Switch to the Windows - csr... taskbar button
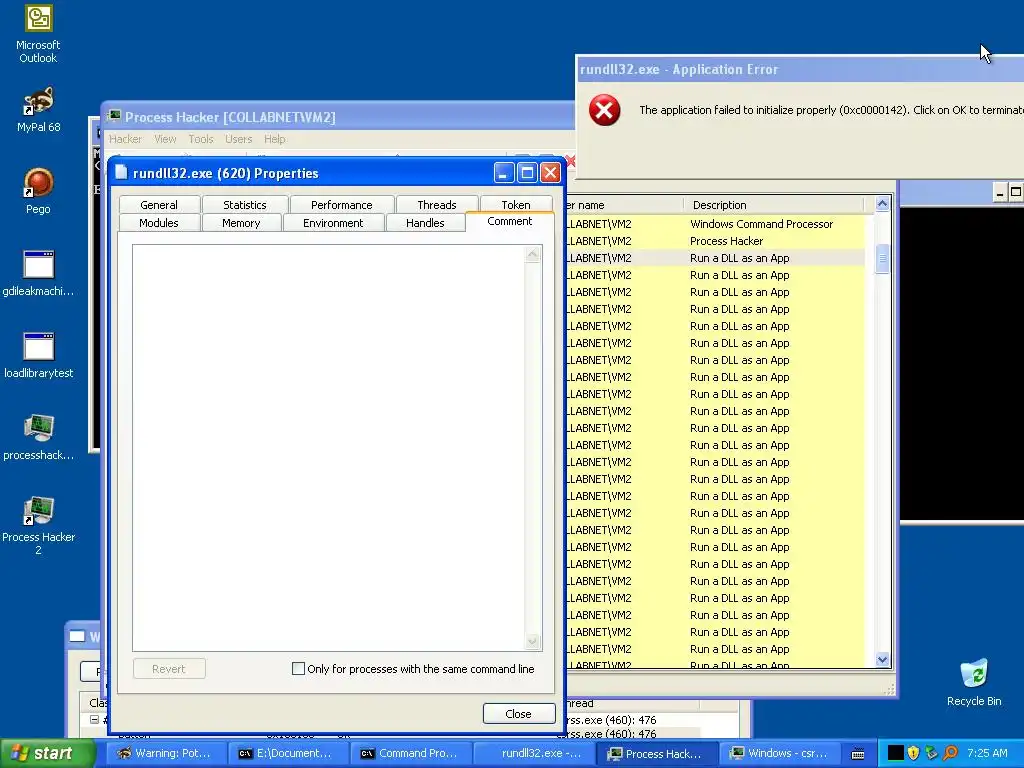The width and height of the screenshot is (1024, 768). coord(780,754)
